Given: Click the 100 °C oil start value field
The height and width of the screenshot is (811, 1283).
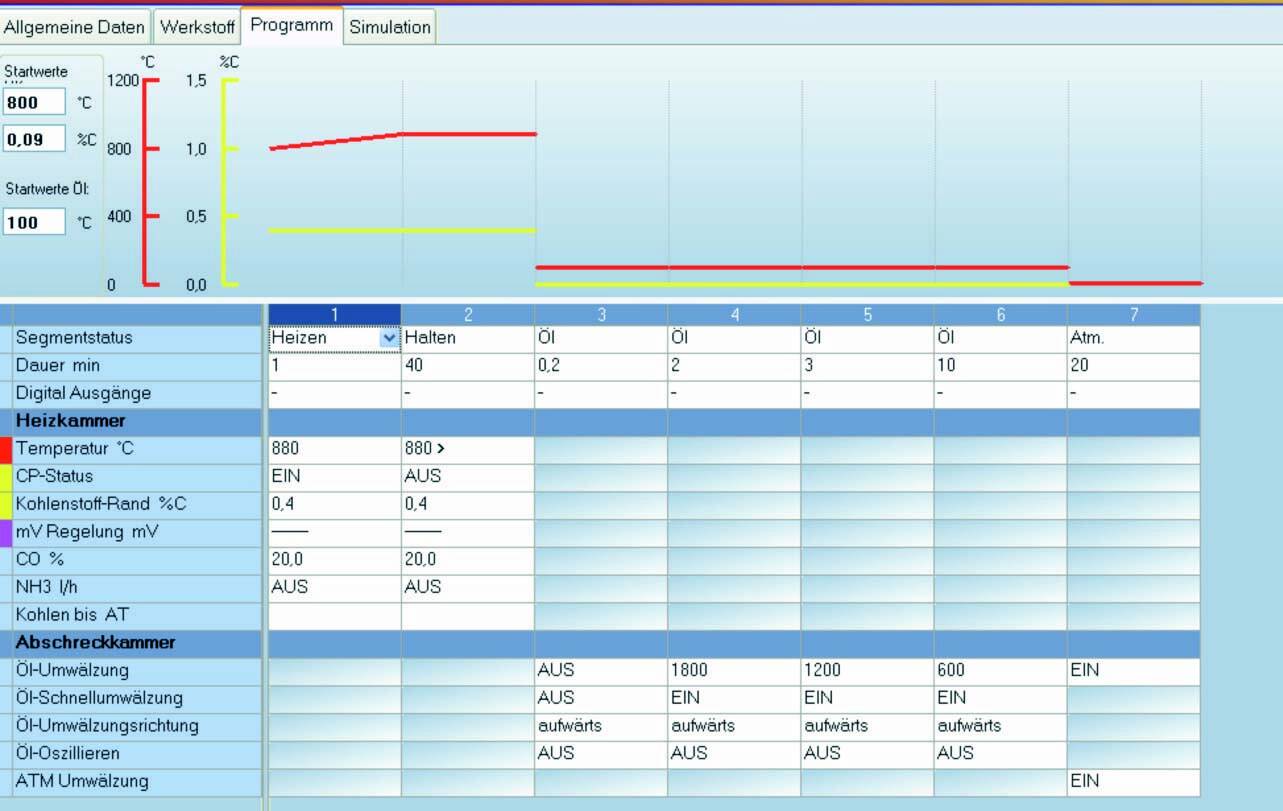Looking at the screenshot, I should [x=34, y=222].
